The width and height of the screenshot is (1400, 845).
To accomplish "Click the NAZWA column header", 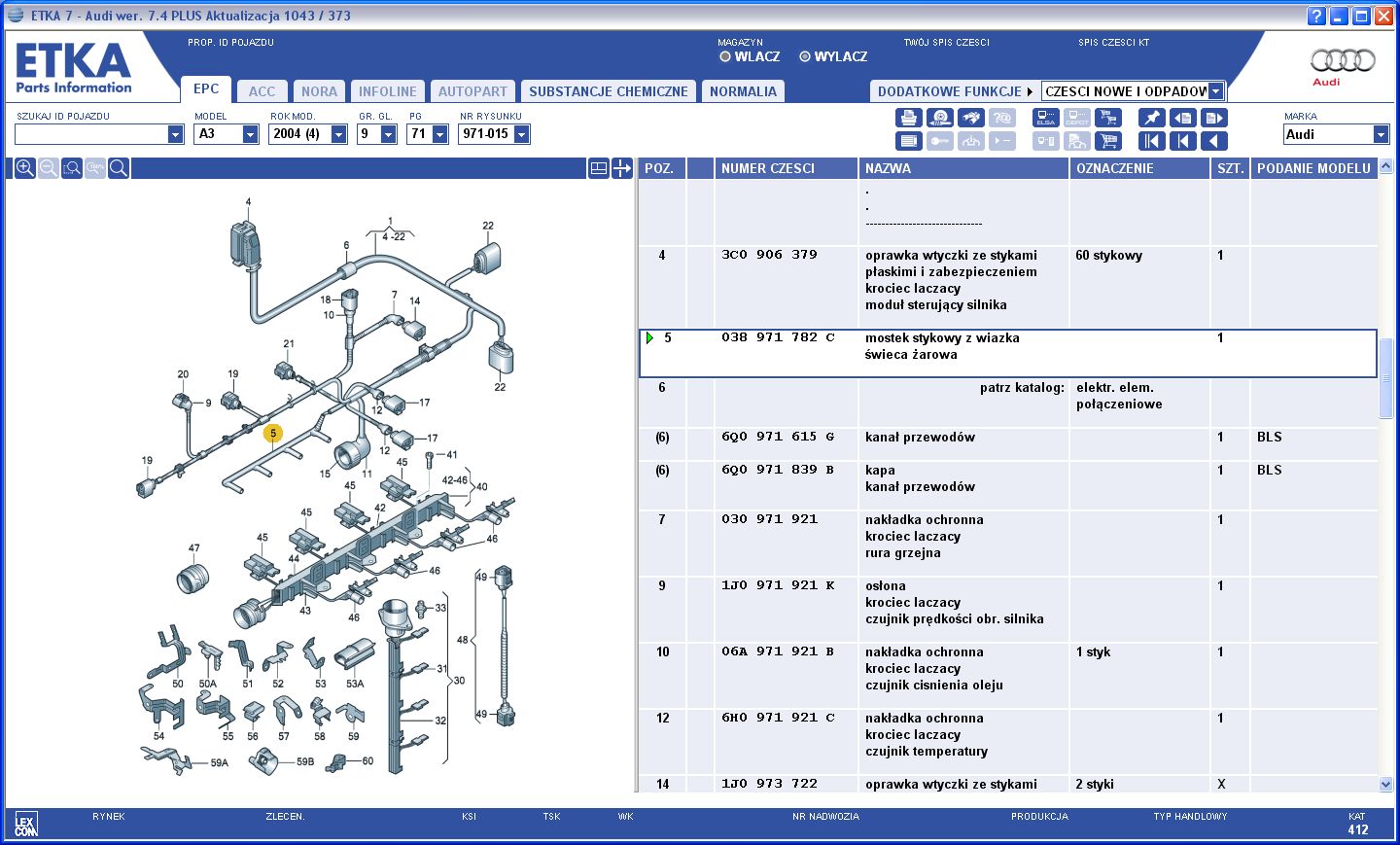I will pos(963,168).
